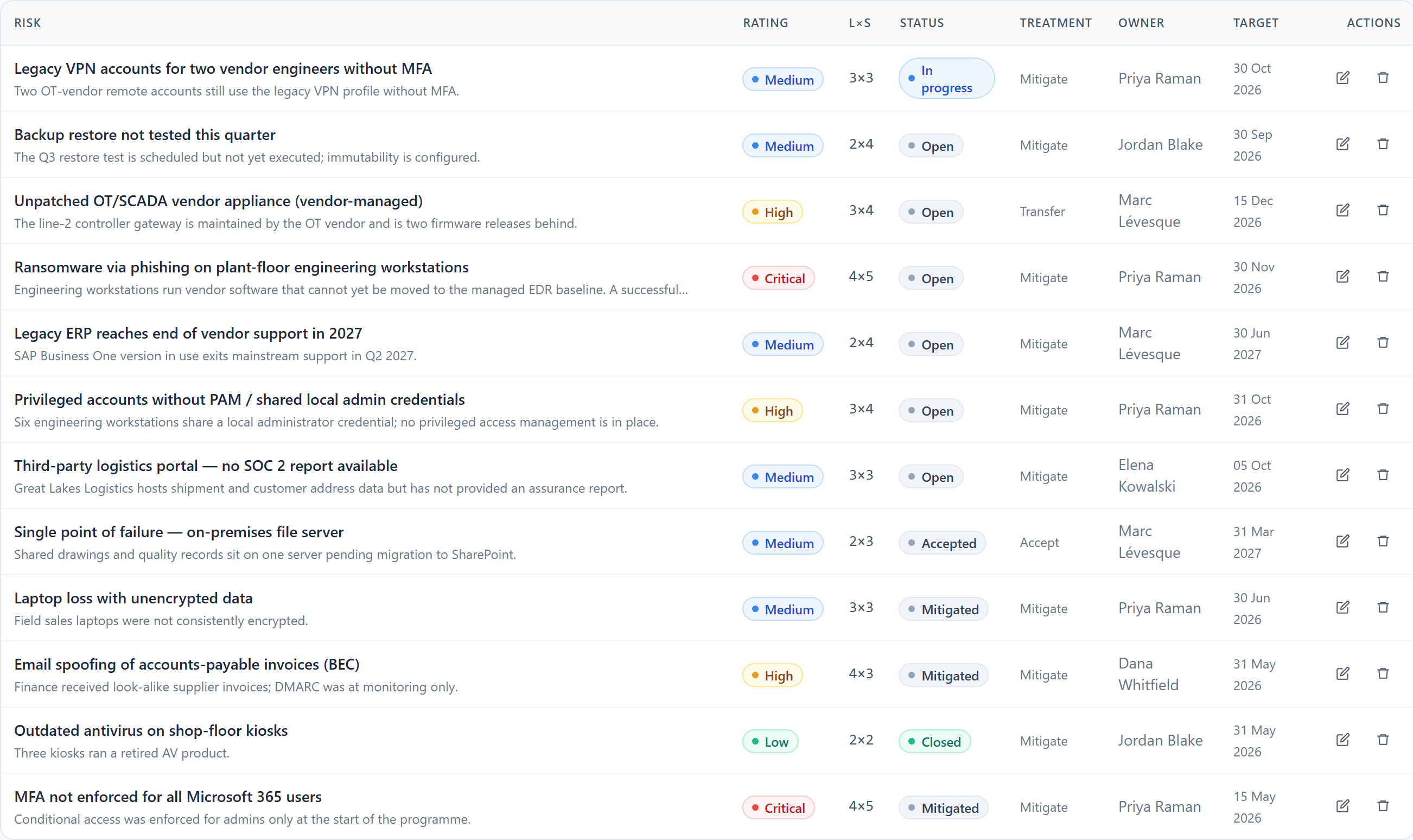Select the Dana Whitfield owner cell
This screenshot has width=1413, height=840.
pos(1148,674)
